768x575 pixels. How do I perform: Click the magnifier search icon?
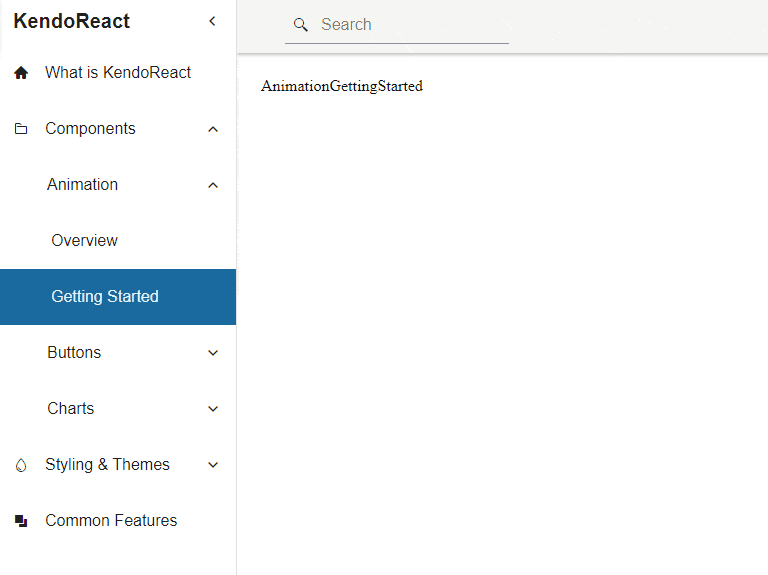(301, 24)
